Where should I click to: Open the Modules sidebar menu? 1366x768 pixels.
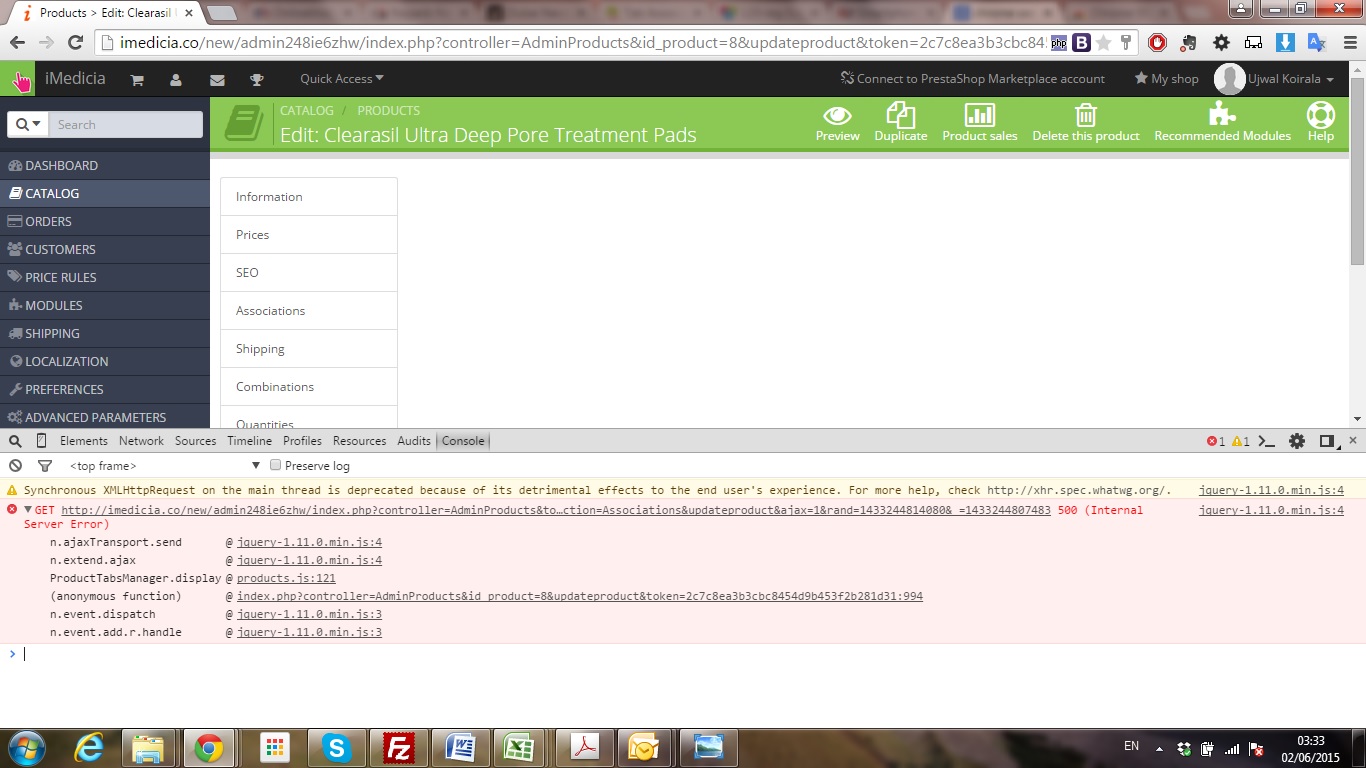[105, 305]
